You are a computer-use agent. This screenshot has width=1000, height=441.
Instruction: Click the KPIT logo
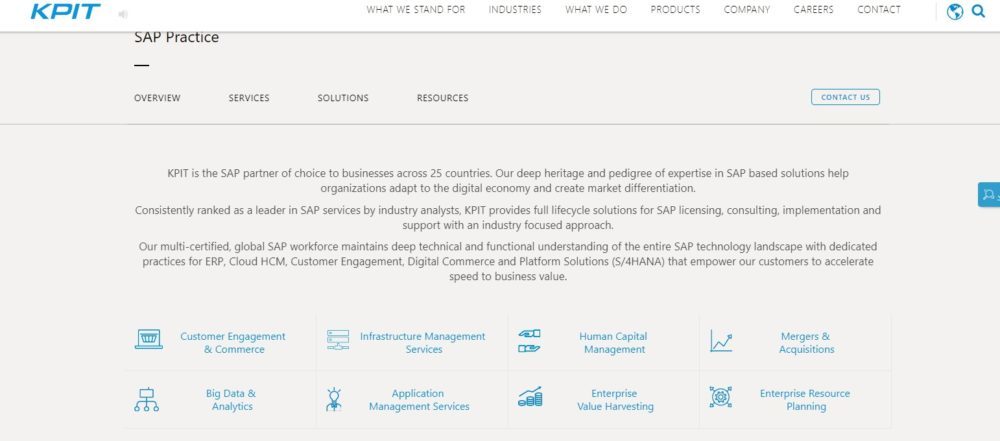pos(65,12)
